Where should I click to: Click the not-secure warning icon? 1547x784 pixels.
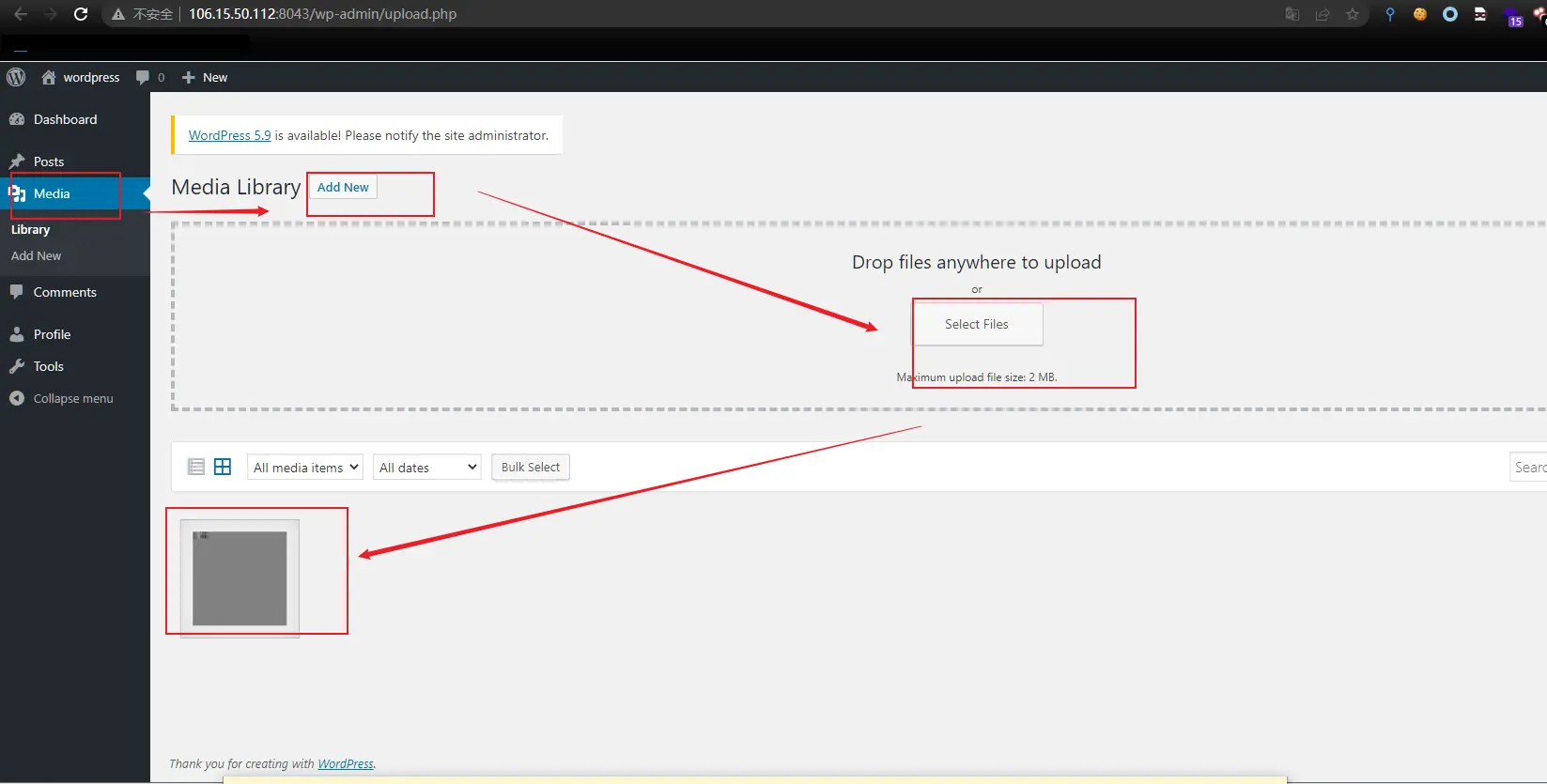118,14
